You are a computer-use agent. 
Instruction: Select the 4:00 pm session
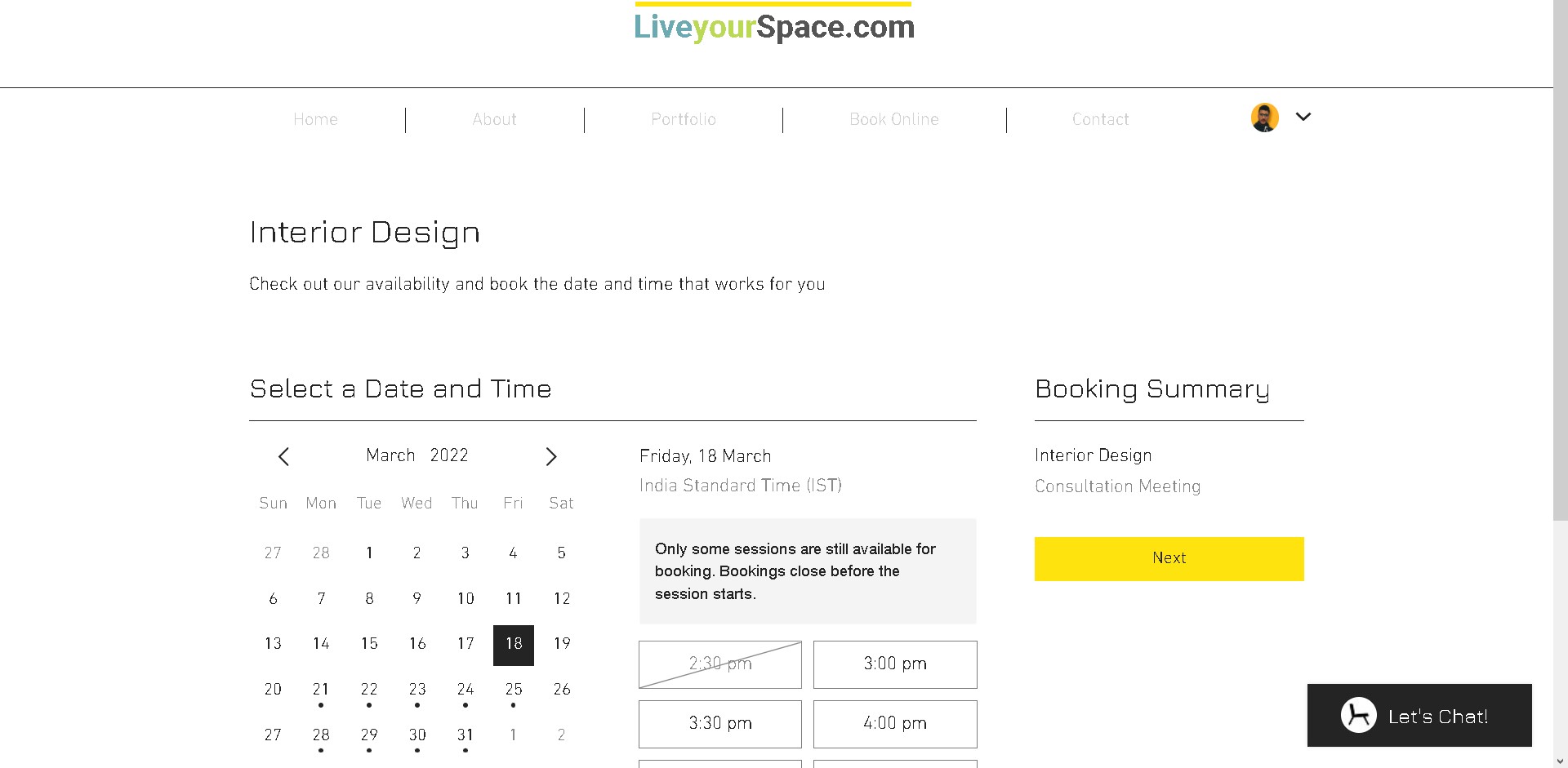pyautogui.click(x=894, y=724)
